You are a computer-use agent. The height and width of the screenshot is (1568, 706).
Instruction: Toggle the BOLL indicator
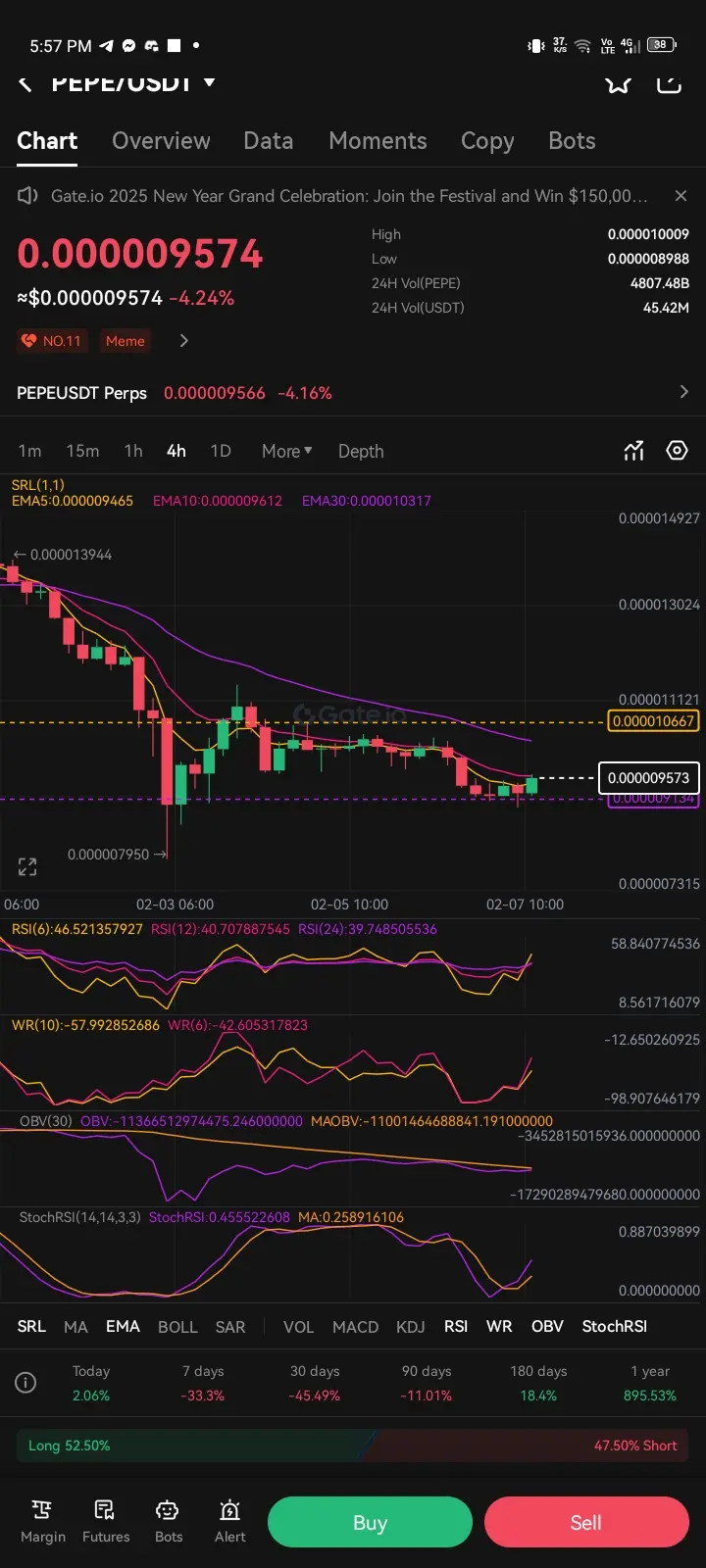177,1326
